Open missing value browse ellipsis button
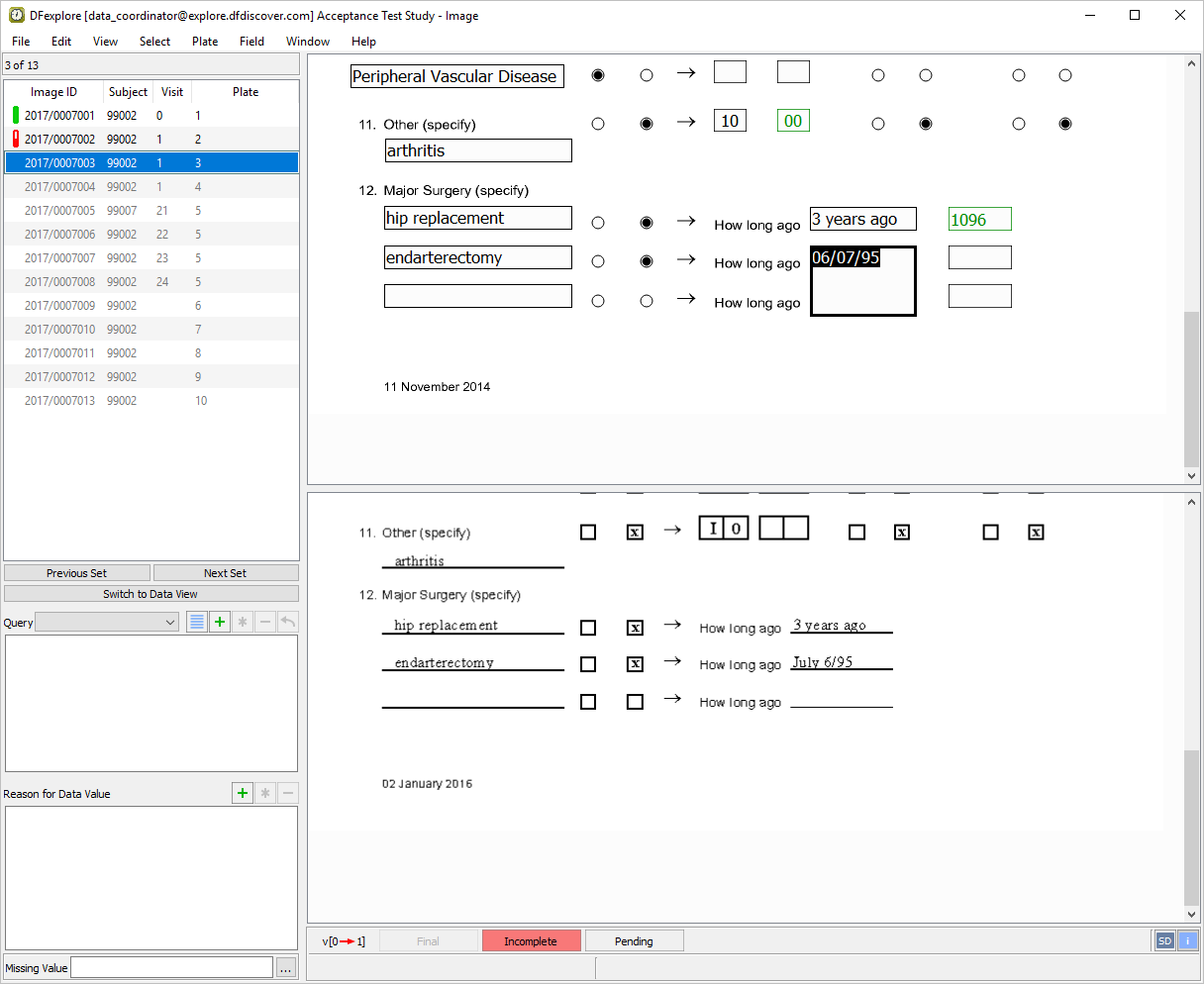The image size is (1204, 984). pos(285,968)
